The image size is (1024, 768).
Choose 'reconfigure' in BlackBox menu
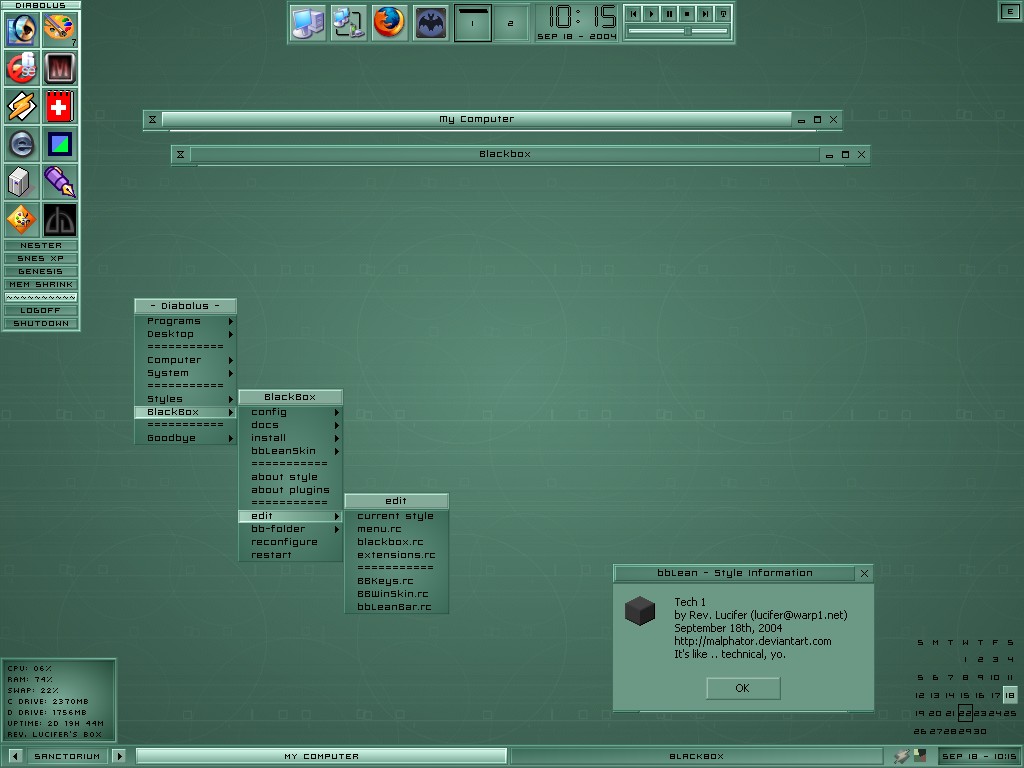[291, 542]
